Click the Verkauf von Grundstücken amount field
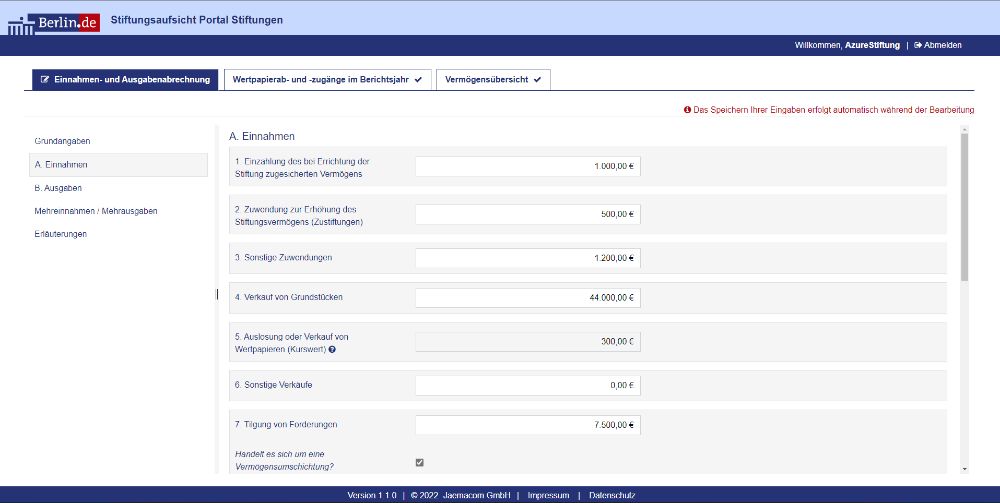 pyautogui.click(x=527, y=297)
